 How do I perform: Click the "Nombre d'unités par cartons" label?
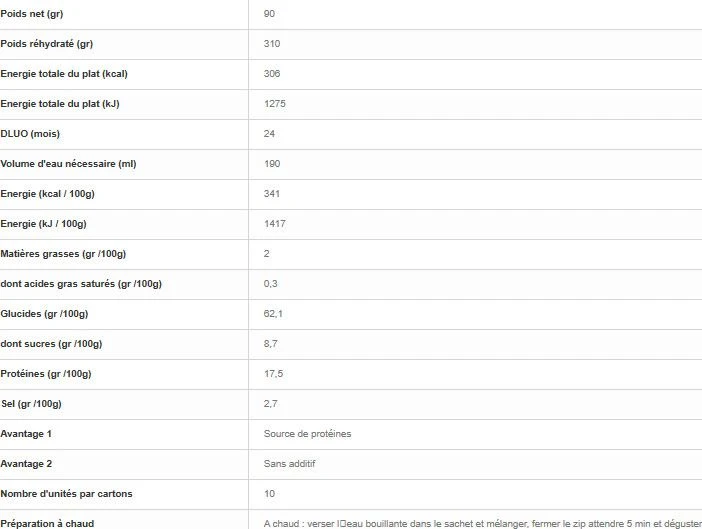[x=66, y=494]
